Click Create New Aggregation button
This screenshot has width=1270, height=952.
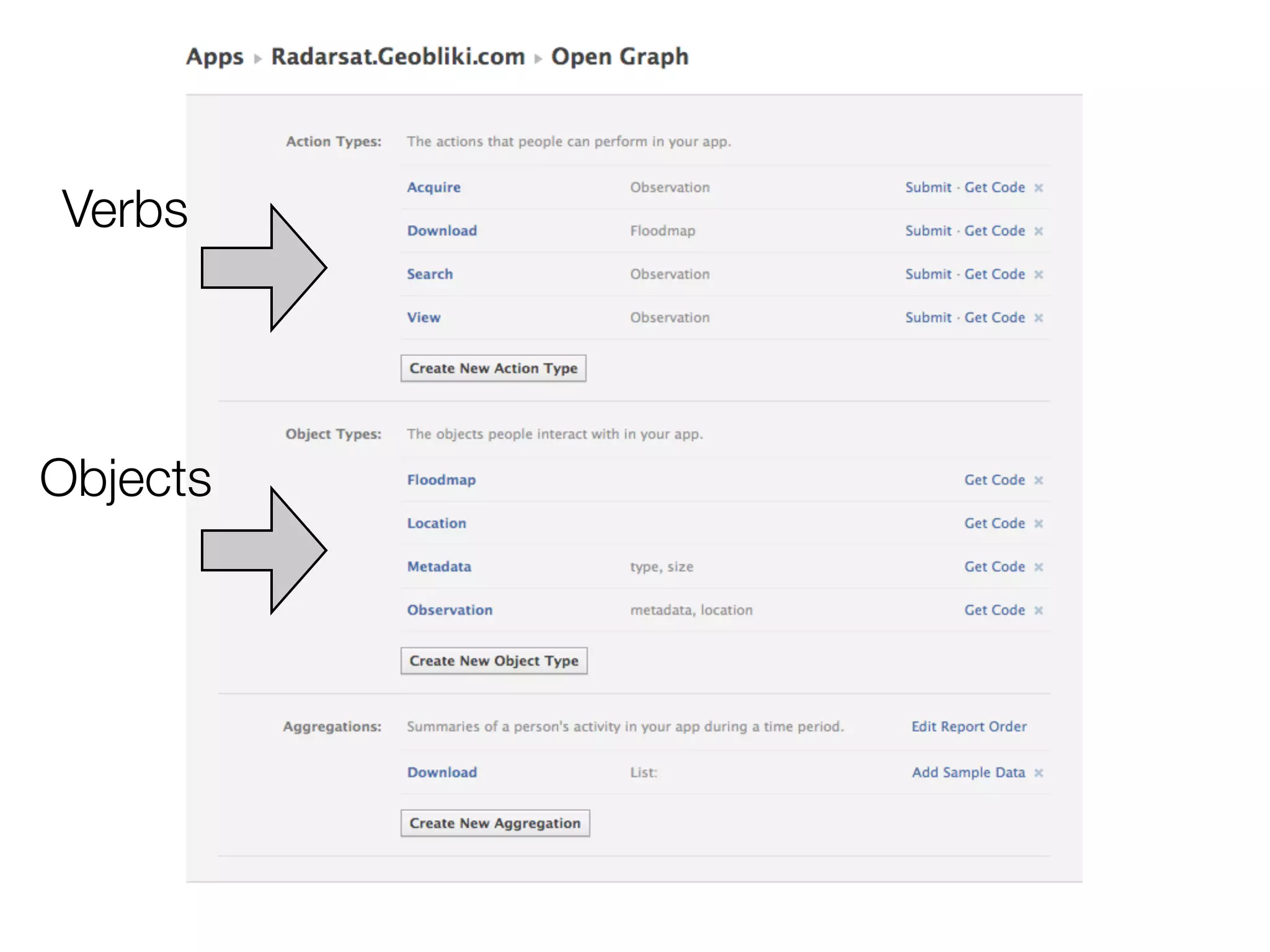495,823
